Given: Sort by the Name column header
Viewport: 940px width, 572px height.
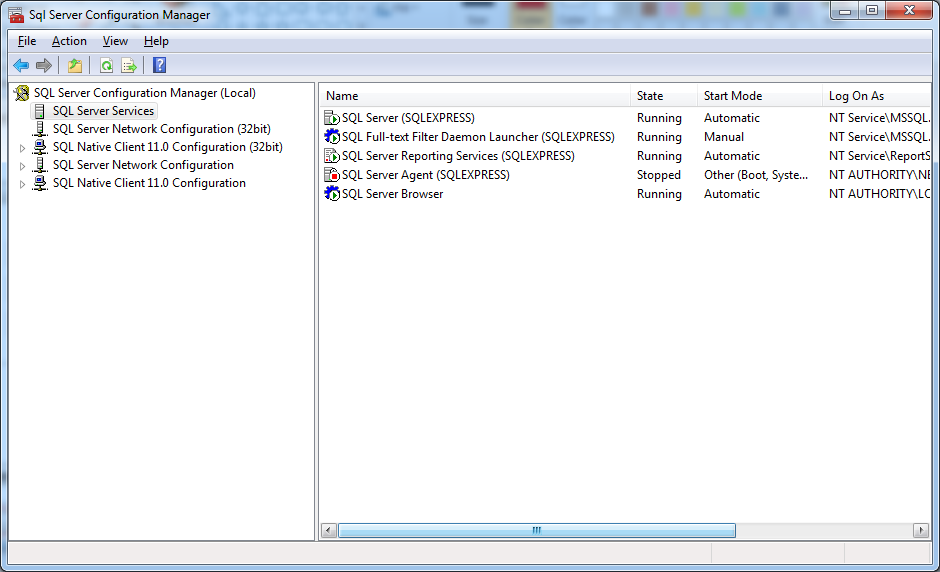Looking at the screenshot, I should tap(475, 96).
